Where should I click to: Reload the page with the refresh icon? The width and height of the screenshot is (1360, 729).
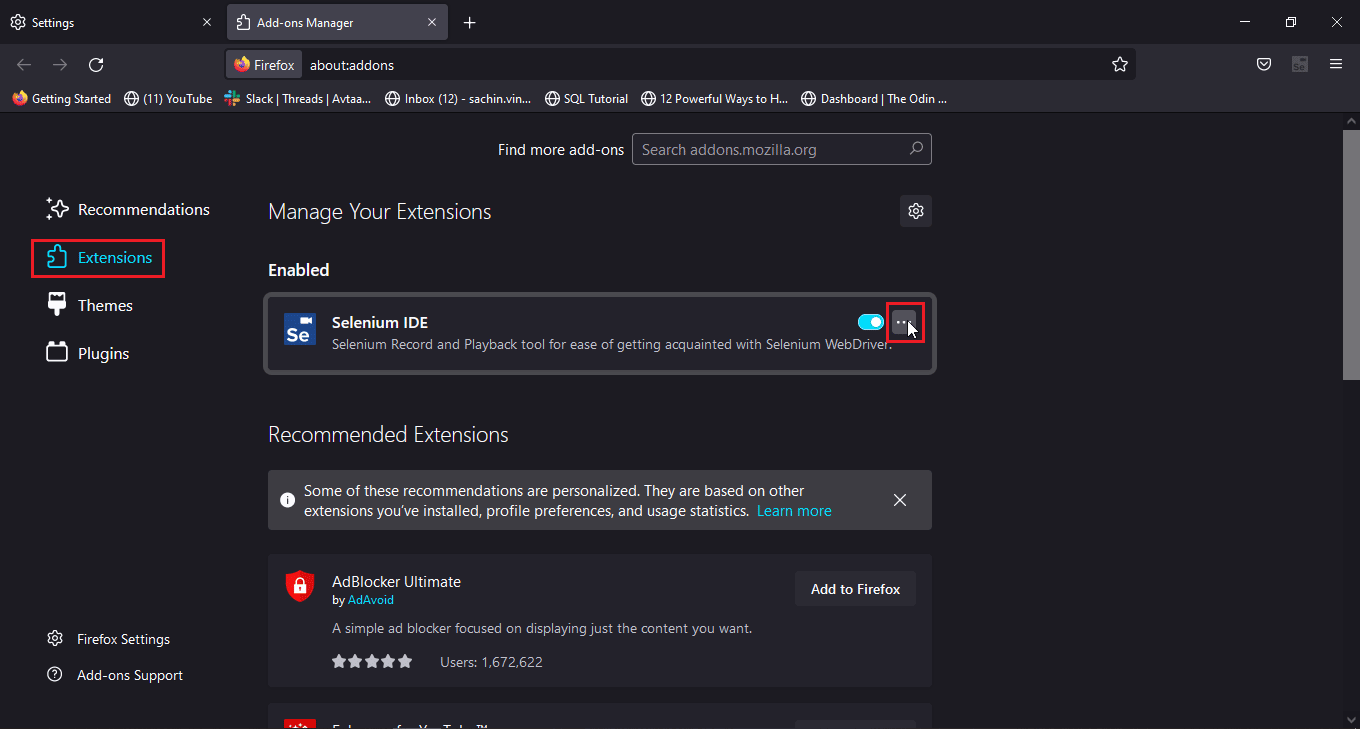[96, 65]
